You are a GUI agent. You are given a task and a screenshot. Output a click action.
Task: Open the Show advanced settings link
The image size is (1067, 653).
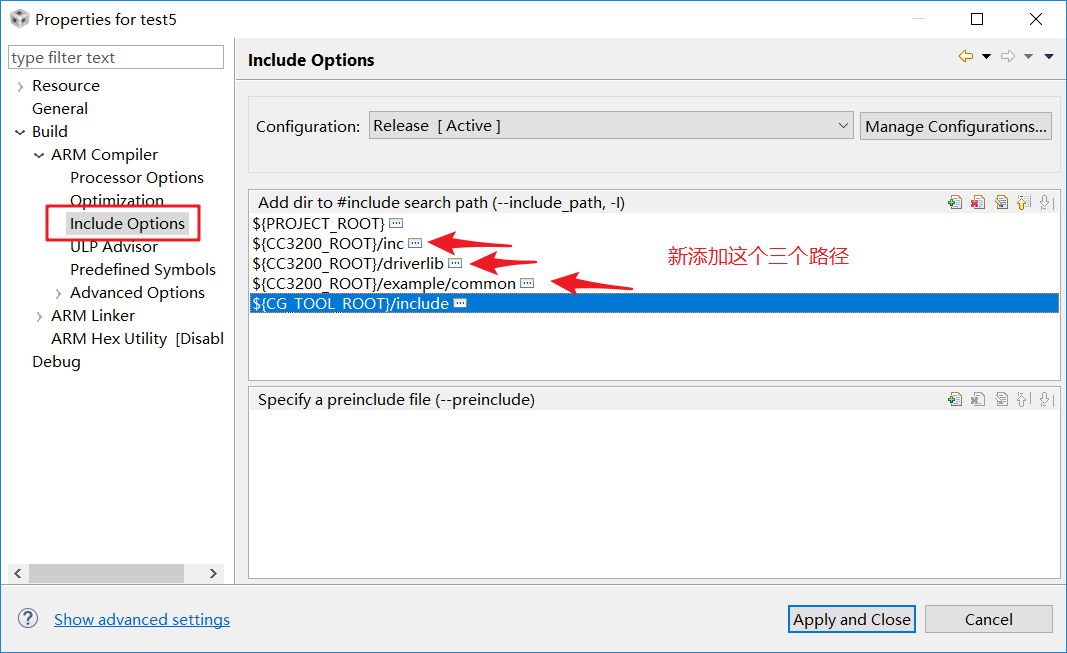click(x=142, y=620)
